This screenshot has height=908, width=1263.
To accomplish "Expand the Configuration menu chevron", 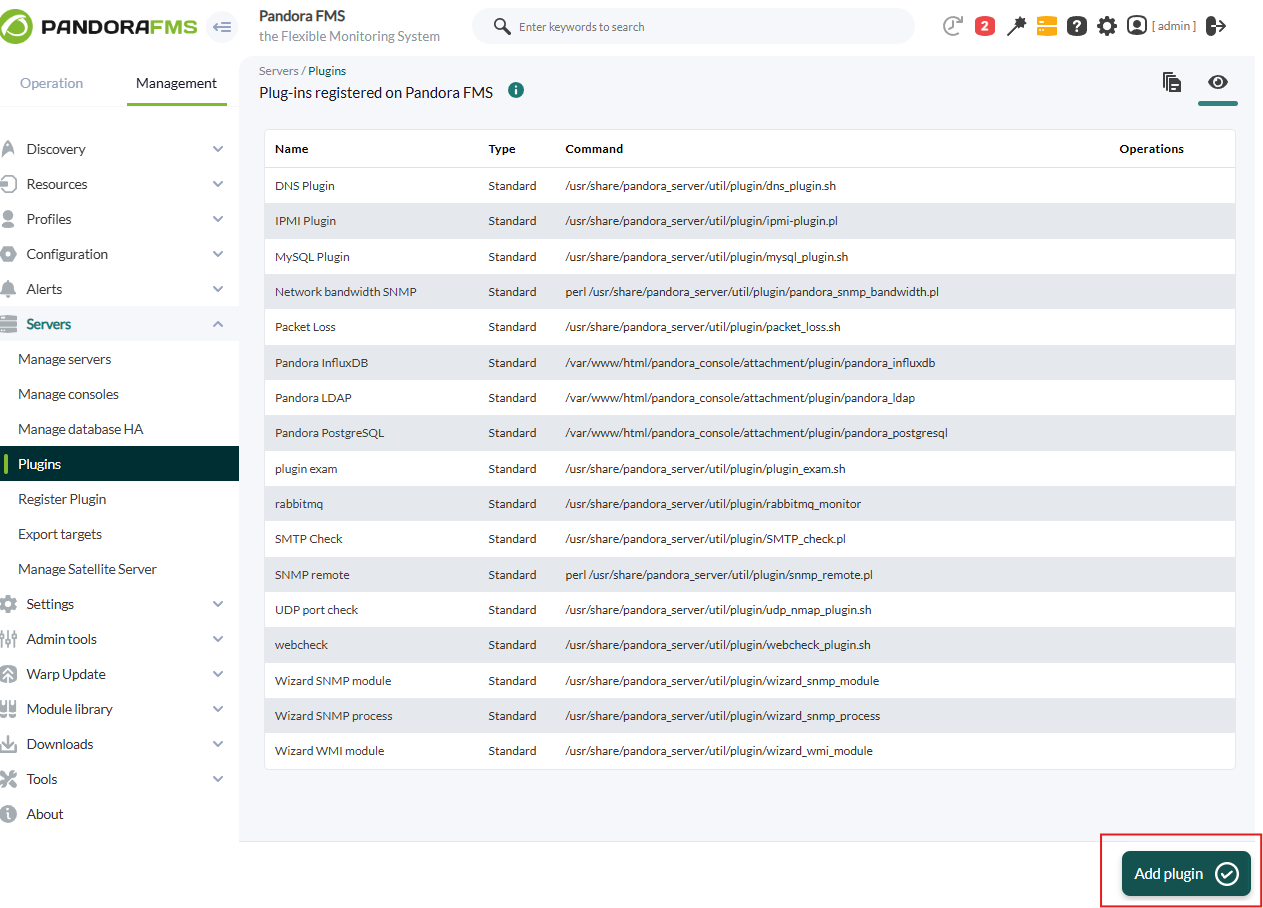I will 218,254.
